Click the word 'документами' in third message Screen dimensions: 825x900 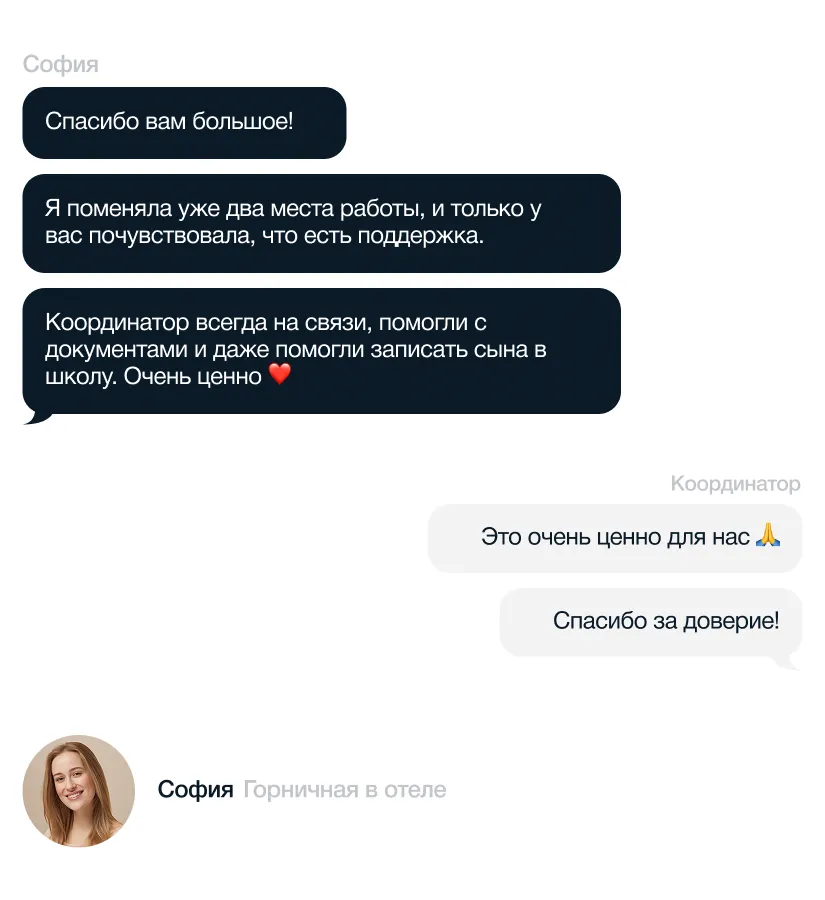coord(117,350)
